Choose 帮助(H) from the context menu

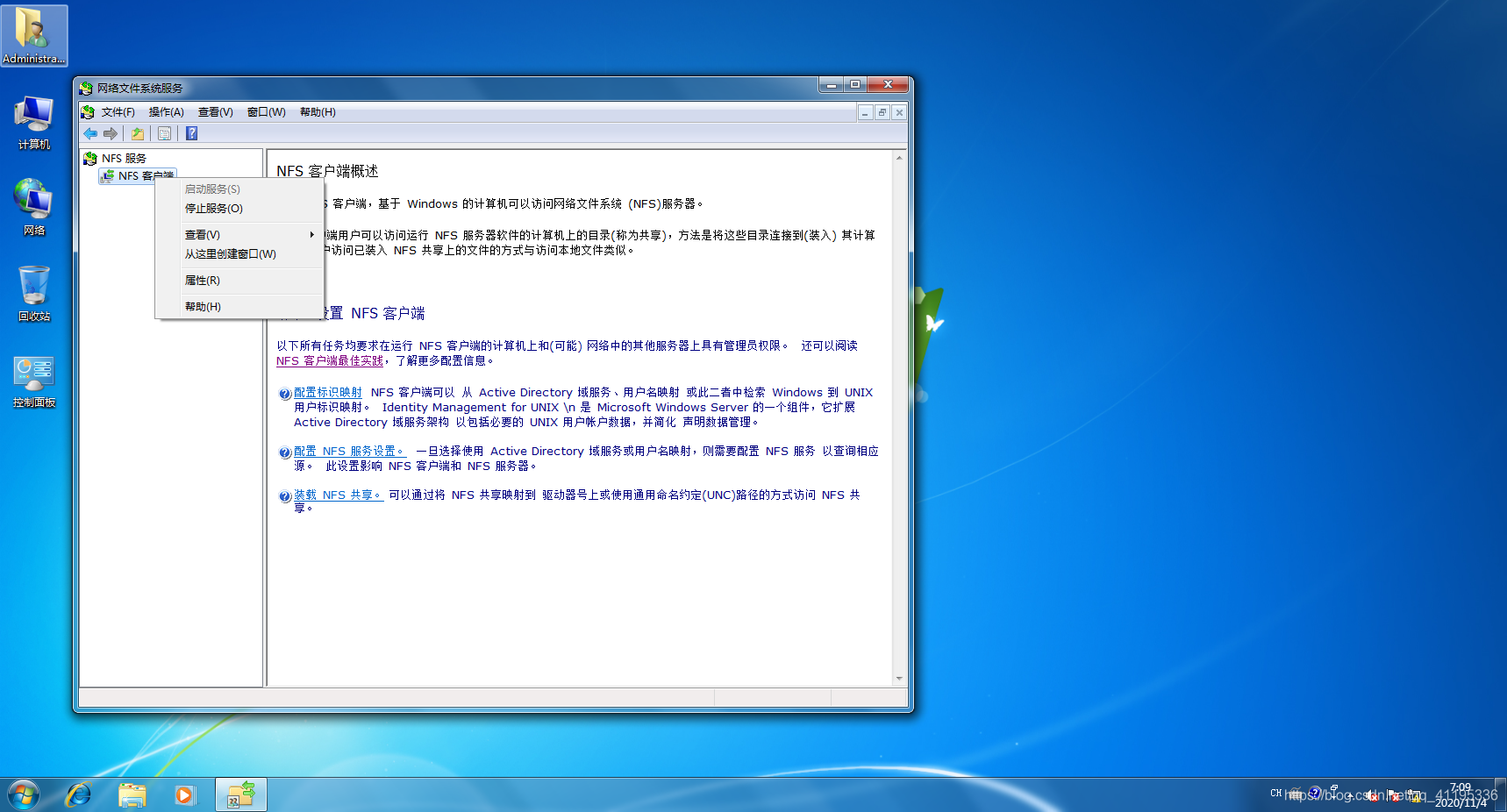[239, 307]
